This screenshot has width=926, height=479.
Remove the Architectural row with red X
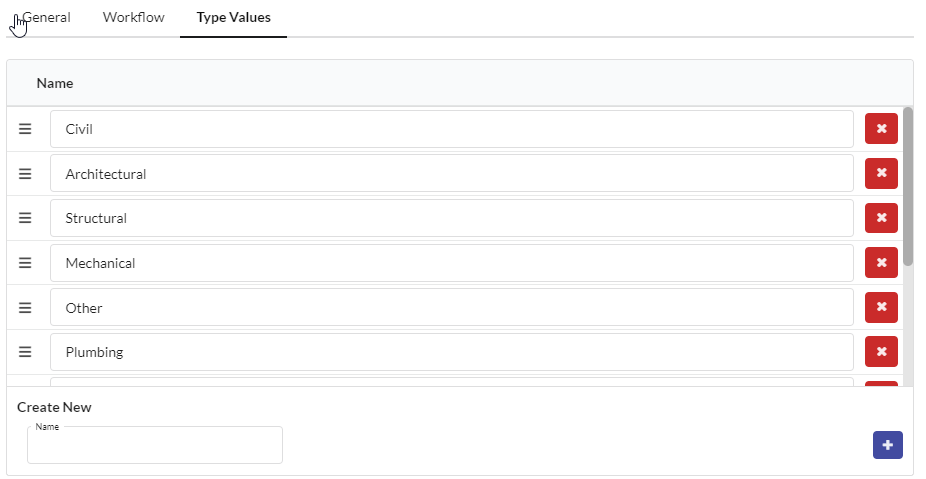[x=881, y=173]
